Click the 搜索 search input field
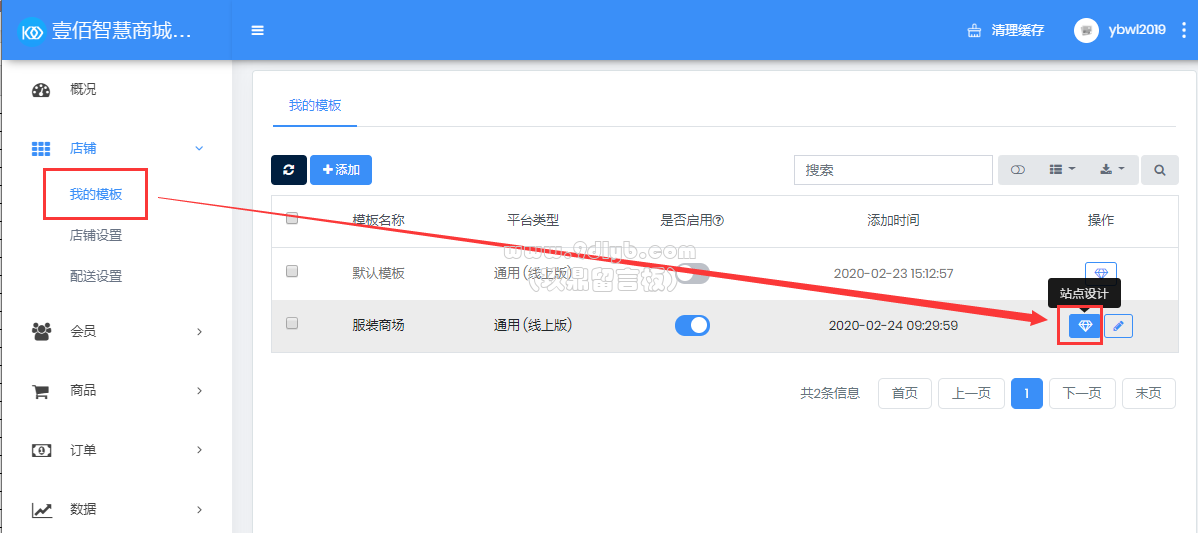This screenshot has width=1198, height=533. [892, 170]
